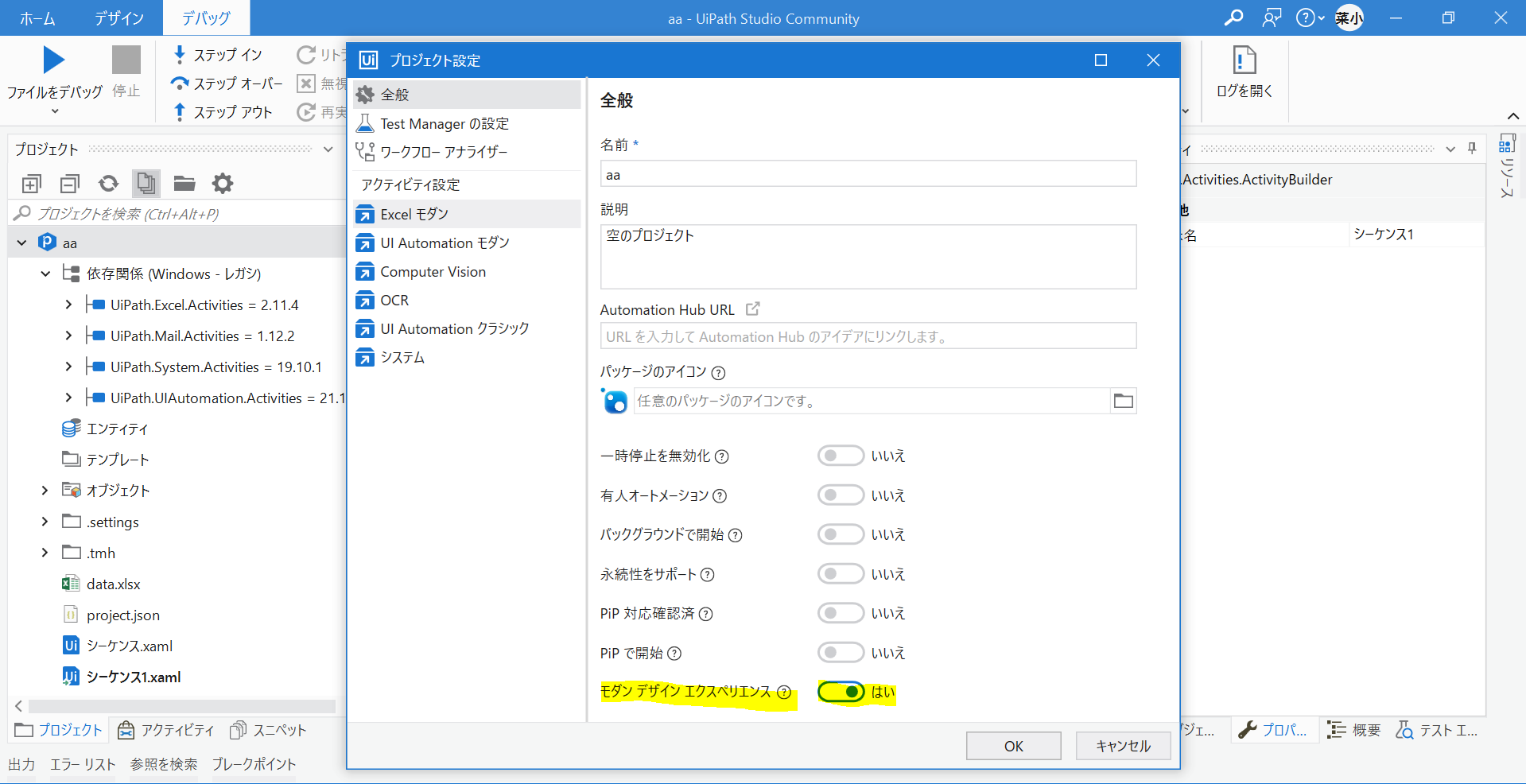Click the Stop debugging square icon
The height and width of the screenshot is (784, 1526).
(x=126, y=60)
